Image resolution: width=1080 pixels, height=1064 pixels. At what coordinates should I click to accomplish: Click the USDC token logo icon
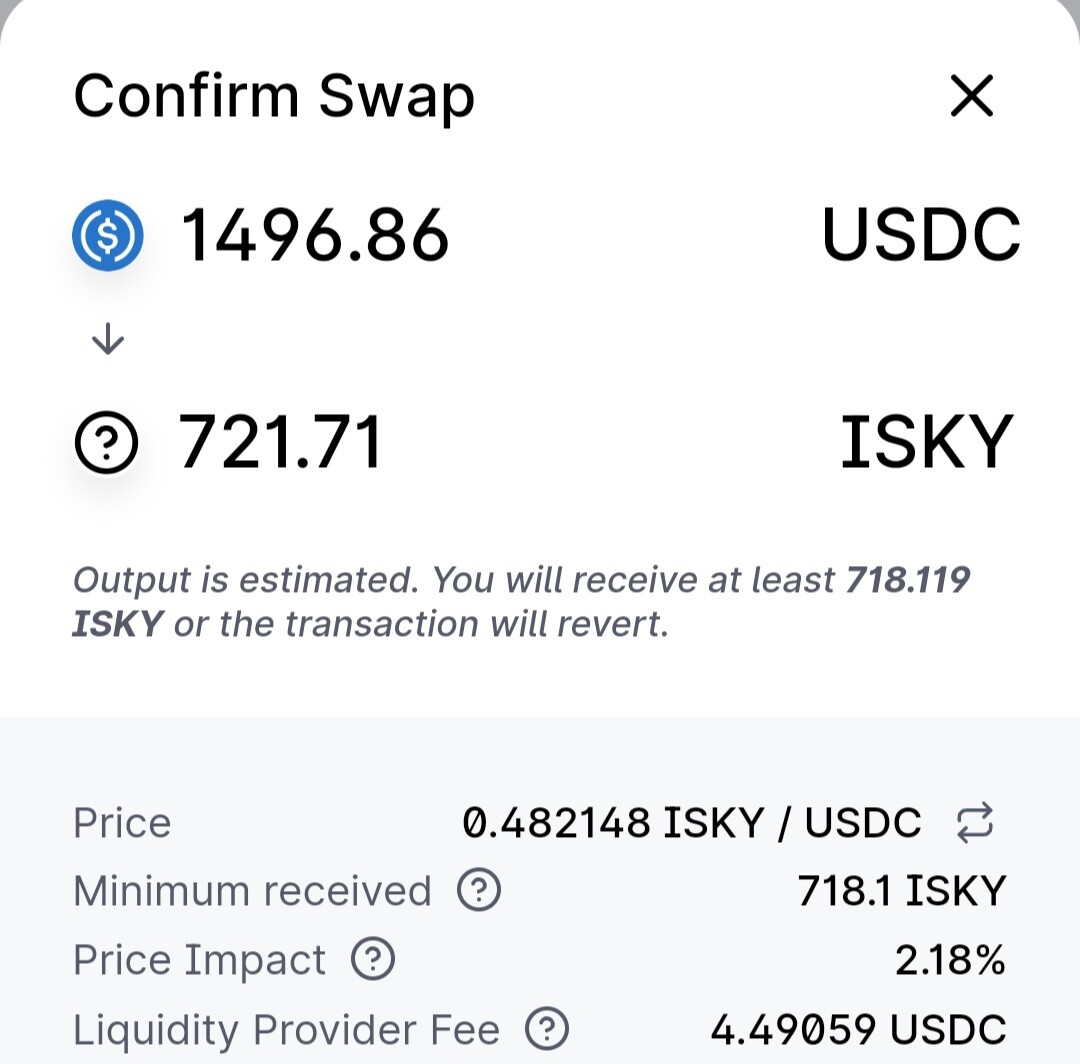point(108,236)
